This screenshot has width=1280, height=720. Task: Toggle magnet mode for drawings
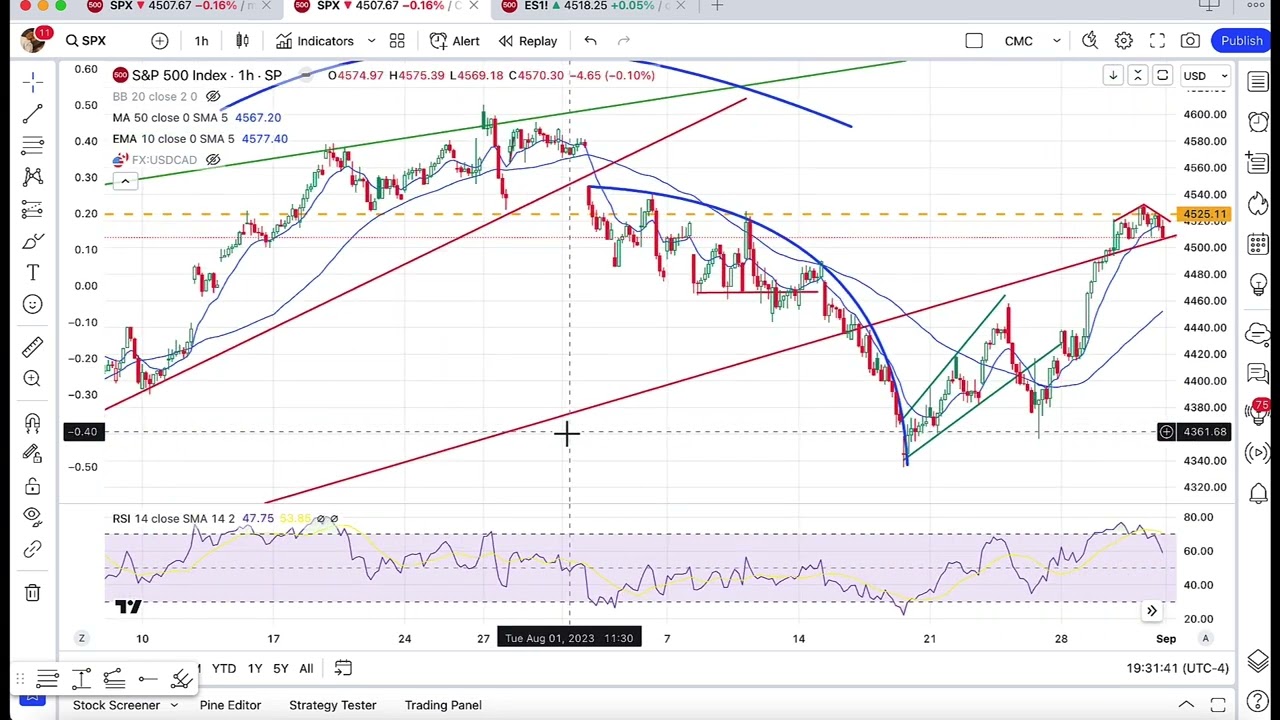click(x=32, y=422)
